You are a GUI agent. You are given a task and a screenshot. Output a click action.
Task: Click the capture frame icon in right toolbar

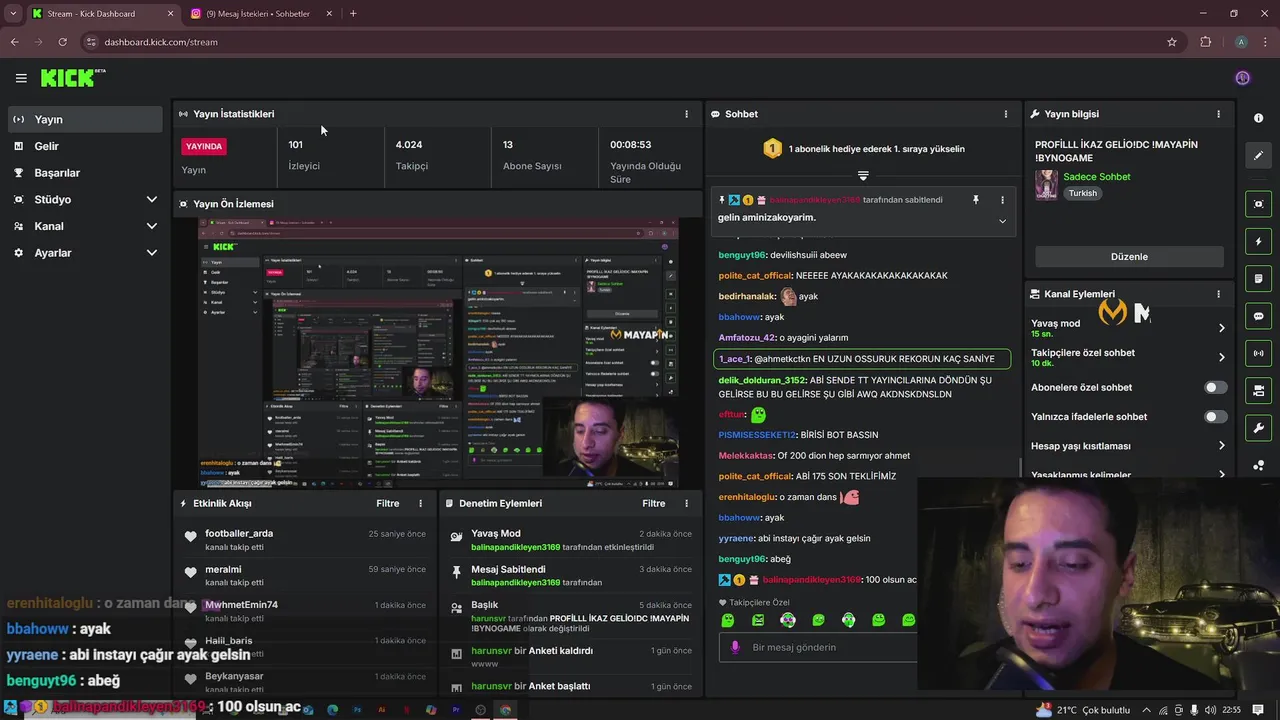tap(1258, 204)
